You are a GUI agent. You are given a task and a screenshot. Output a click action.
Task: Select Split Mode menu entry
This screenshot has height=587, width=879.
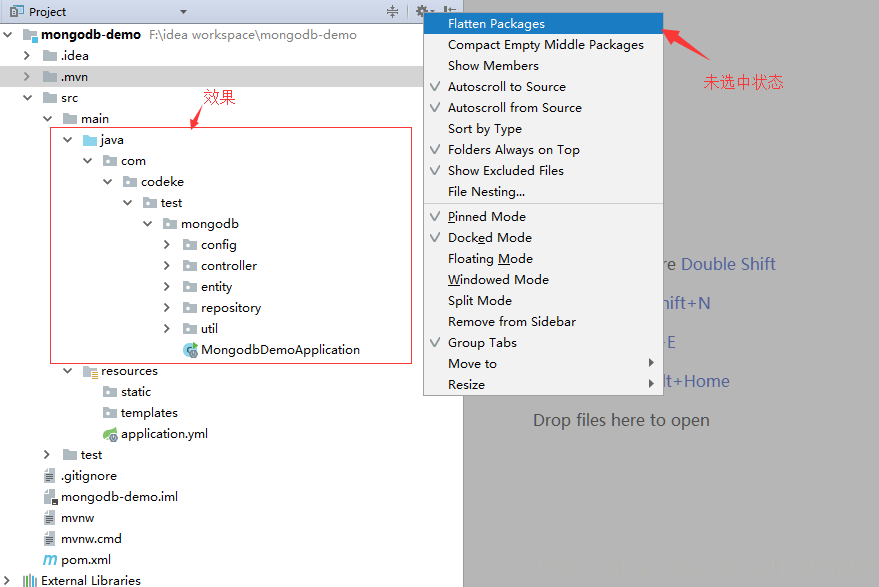coord(479,300)
